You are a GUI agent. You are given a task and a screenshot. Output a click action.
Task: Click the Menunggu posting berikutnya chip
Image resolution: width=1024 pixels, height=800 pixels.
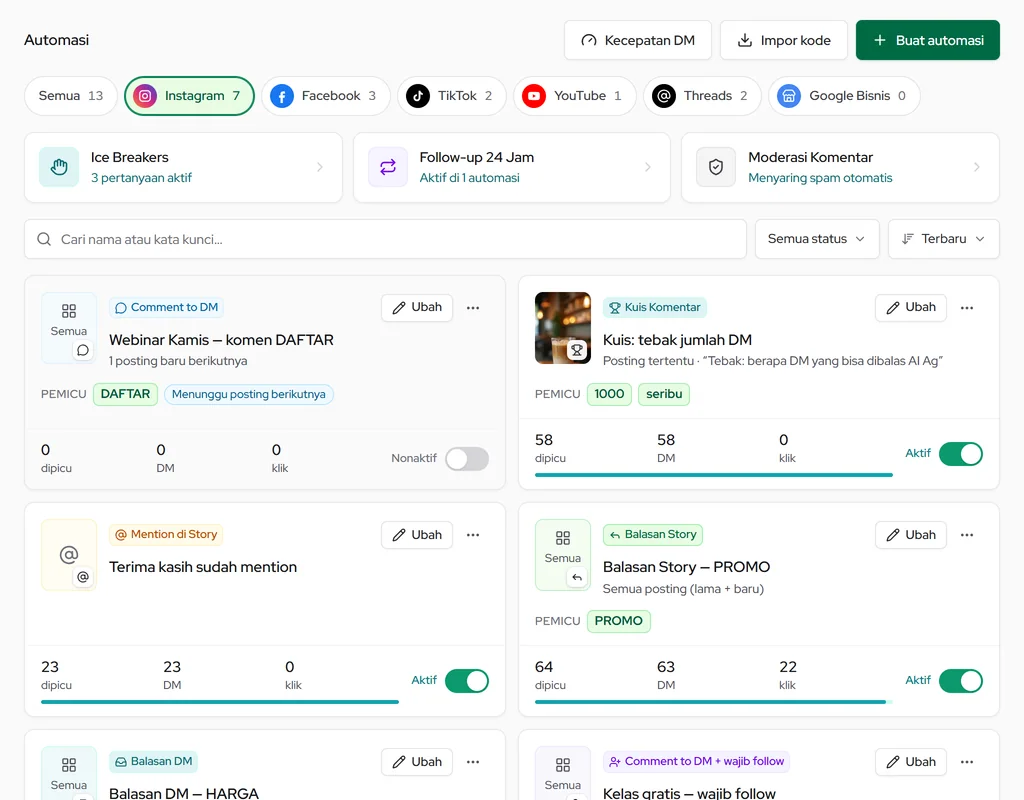[249, 394]
